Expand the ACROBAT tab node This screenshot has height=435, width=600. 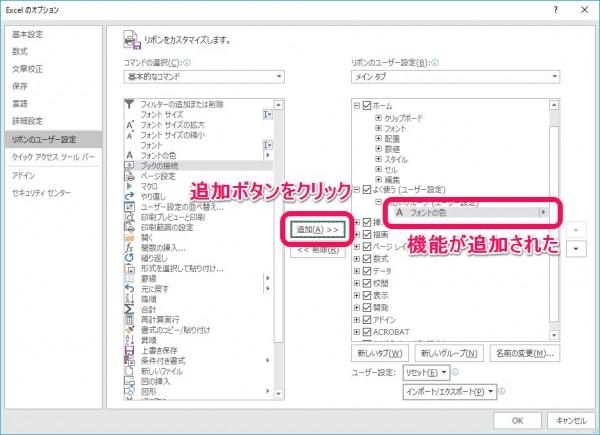pos(357,332)
